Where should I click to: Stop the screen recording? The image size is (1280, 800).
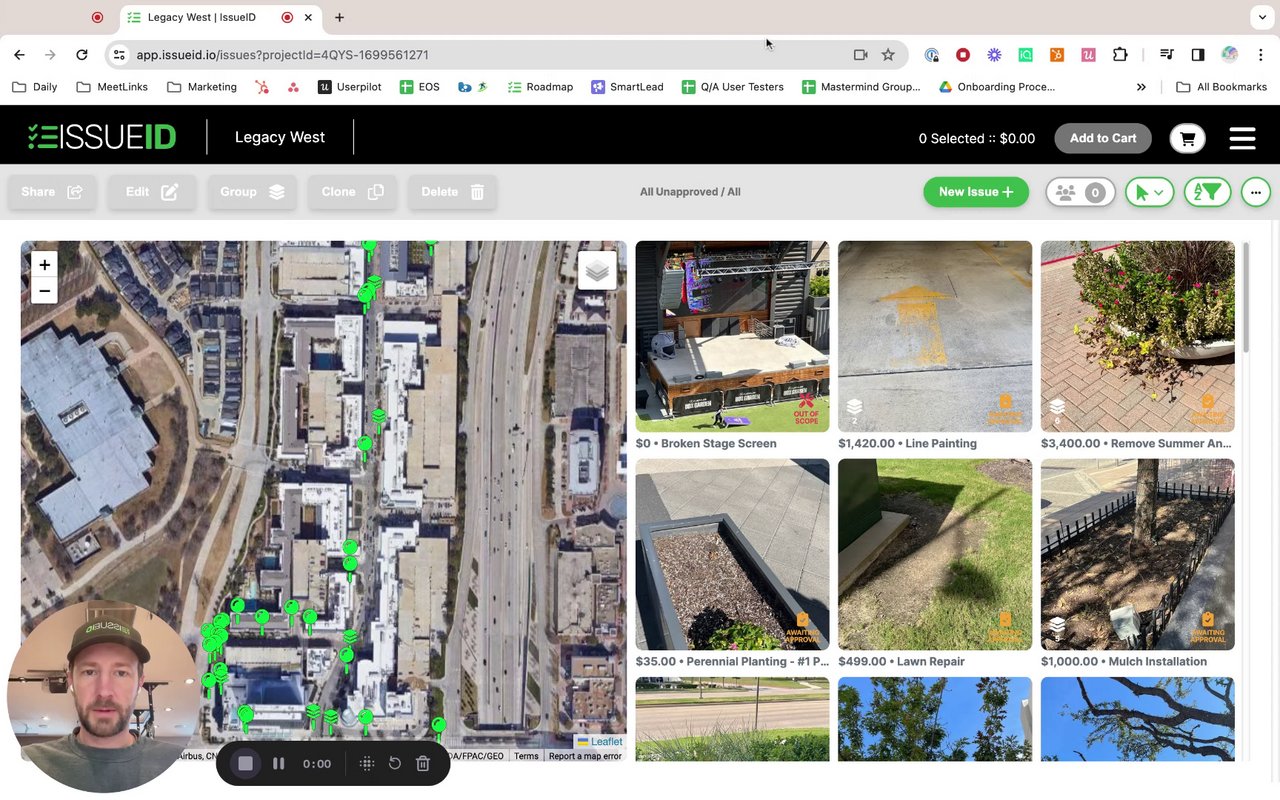tap(245, 763)
